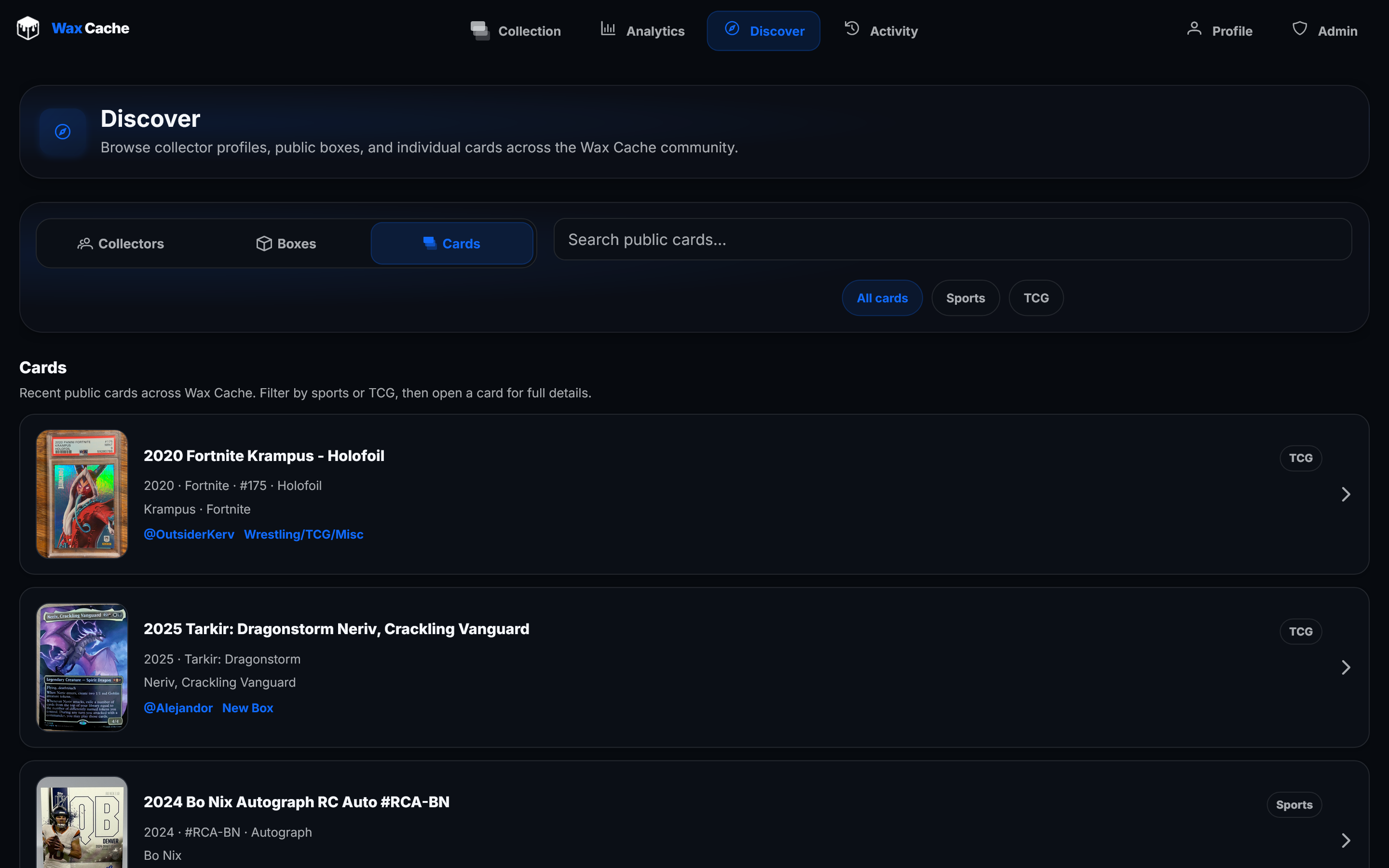This screenshot has width=1389, height=868.
Task: Visit @Alejandor collector profile link
Action: [x=178, y=708]
